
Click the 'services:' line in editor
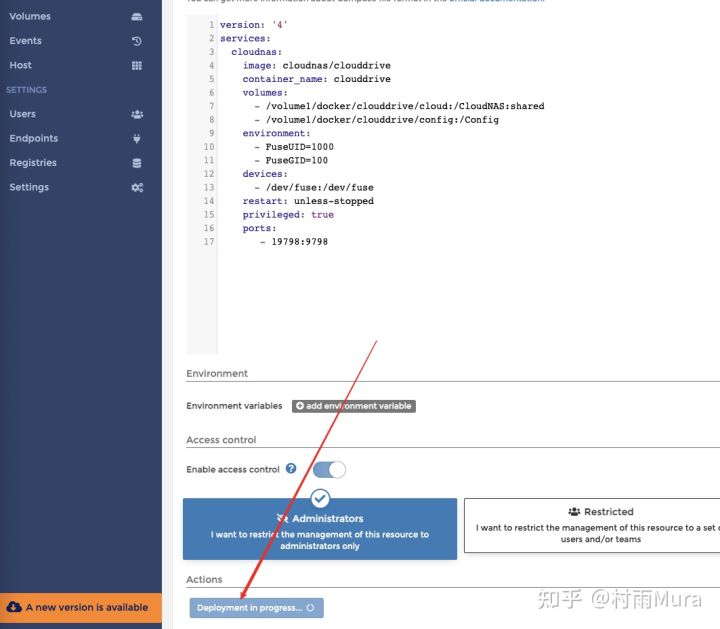245,39
